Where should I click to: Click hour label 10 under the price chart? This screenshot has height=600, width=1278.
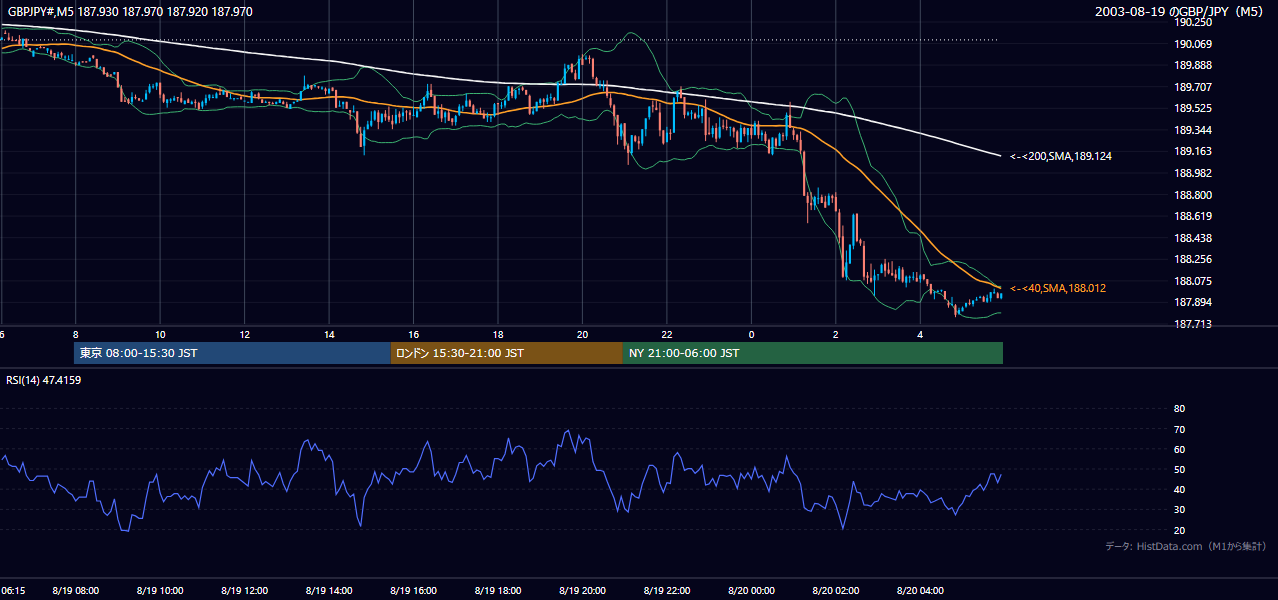(x=160, y=334)
